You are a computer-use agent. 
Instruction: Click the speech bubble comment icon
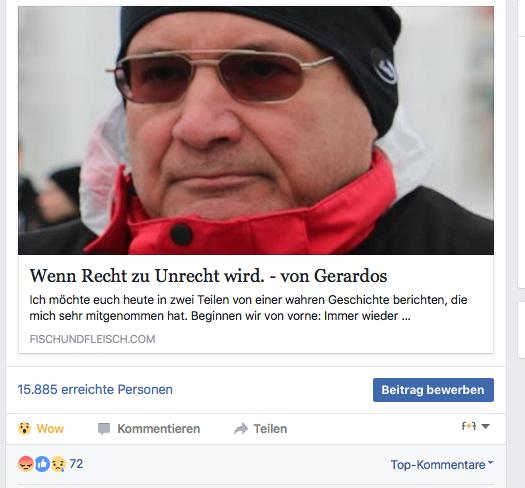104,429
